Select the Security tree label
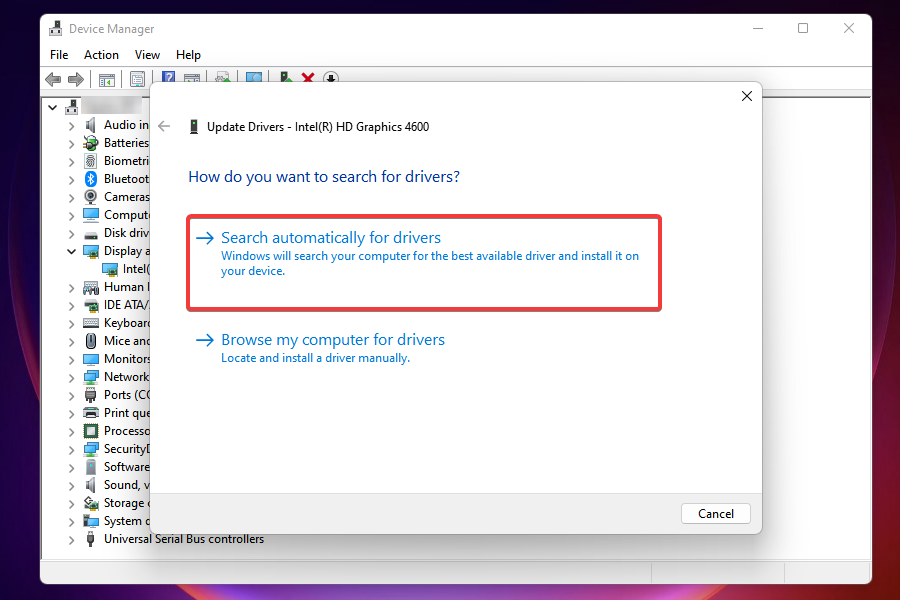Viewport: 900px width, 600px height. tap(126, 448)
